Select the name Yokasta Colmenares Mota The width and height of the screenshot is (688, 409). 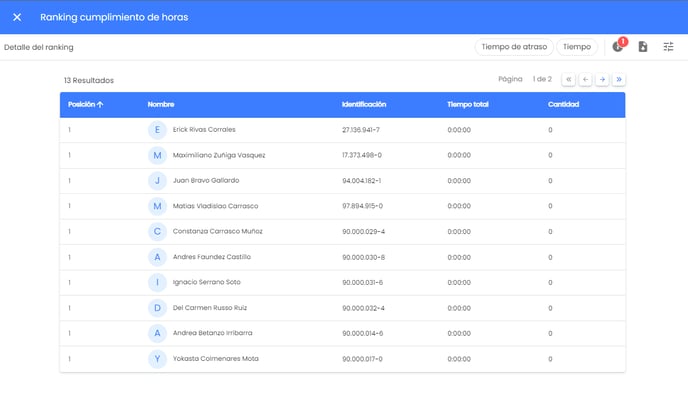215,359
